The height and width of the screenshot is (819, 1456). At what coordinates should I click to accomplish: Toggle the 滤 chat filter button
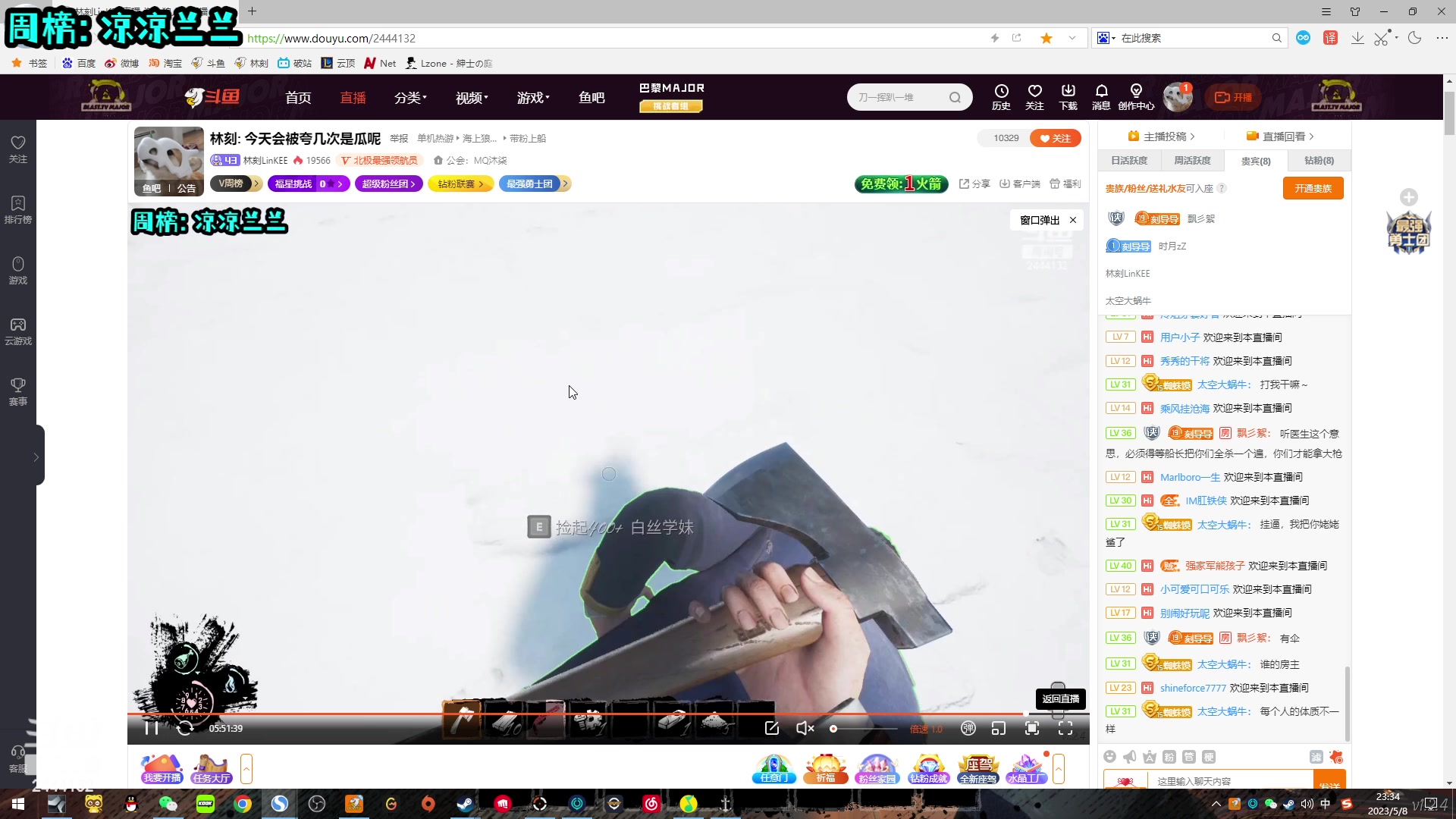click(1316, 757)
